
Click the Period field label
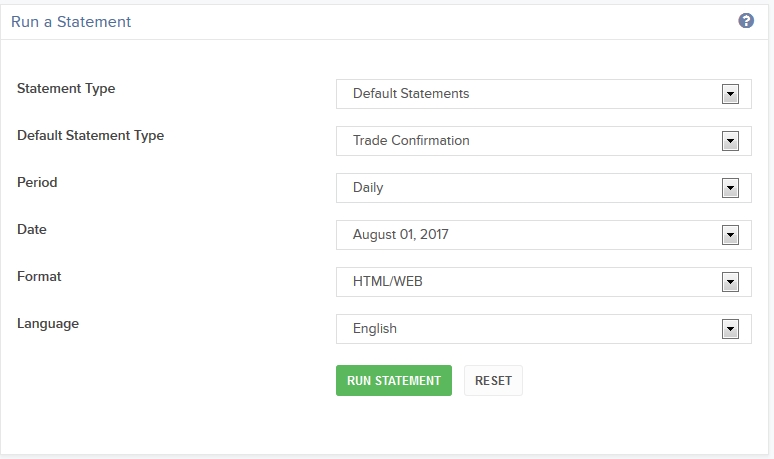(x=37, y=182)
